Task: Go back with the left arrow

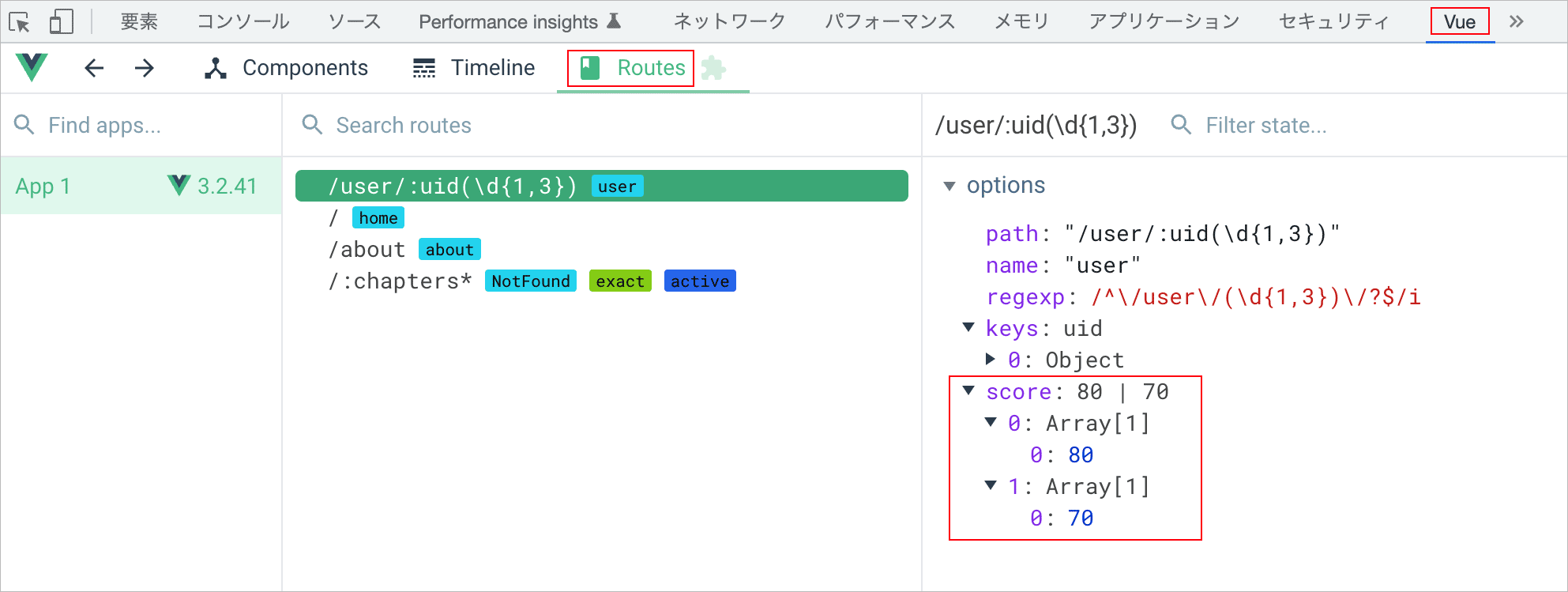Action: point(94,68)
